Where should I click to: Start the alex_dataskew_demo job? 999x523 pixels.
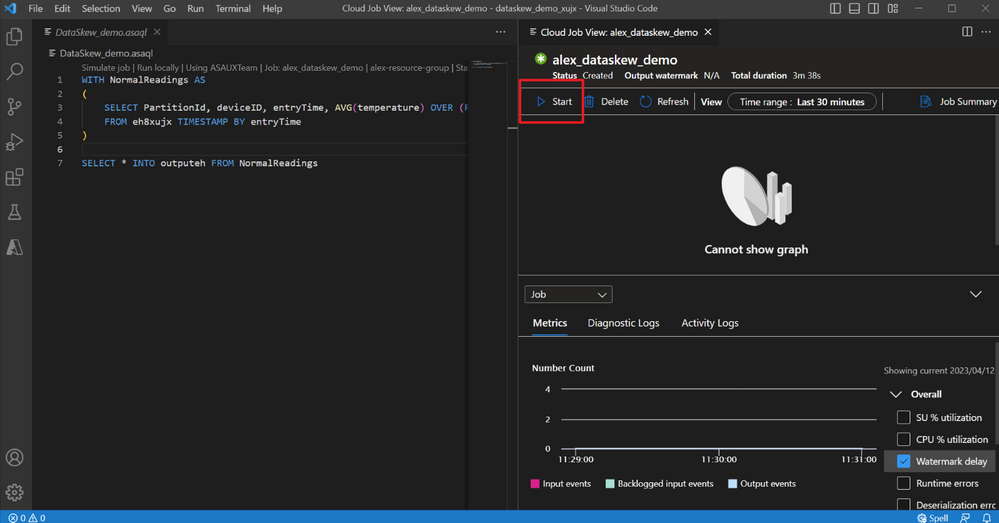(x=554, y=101)
